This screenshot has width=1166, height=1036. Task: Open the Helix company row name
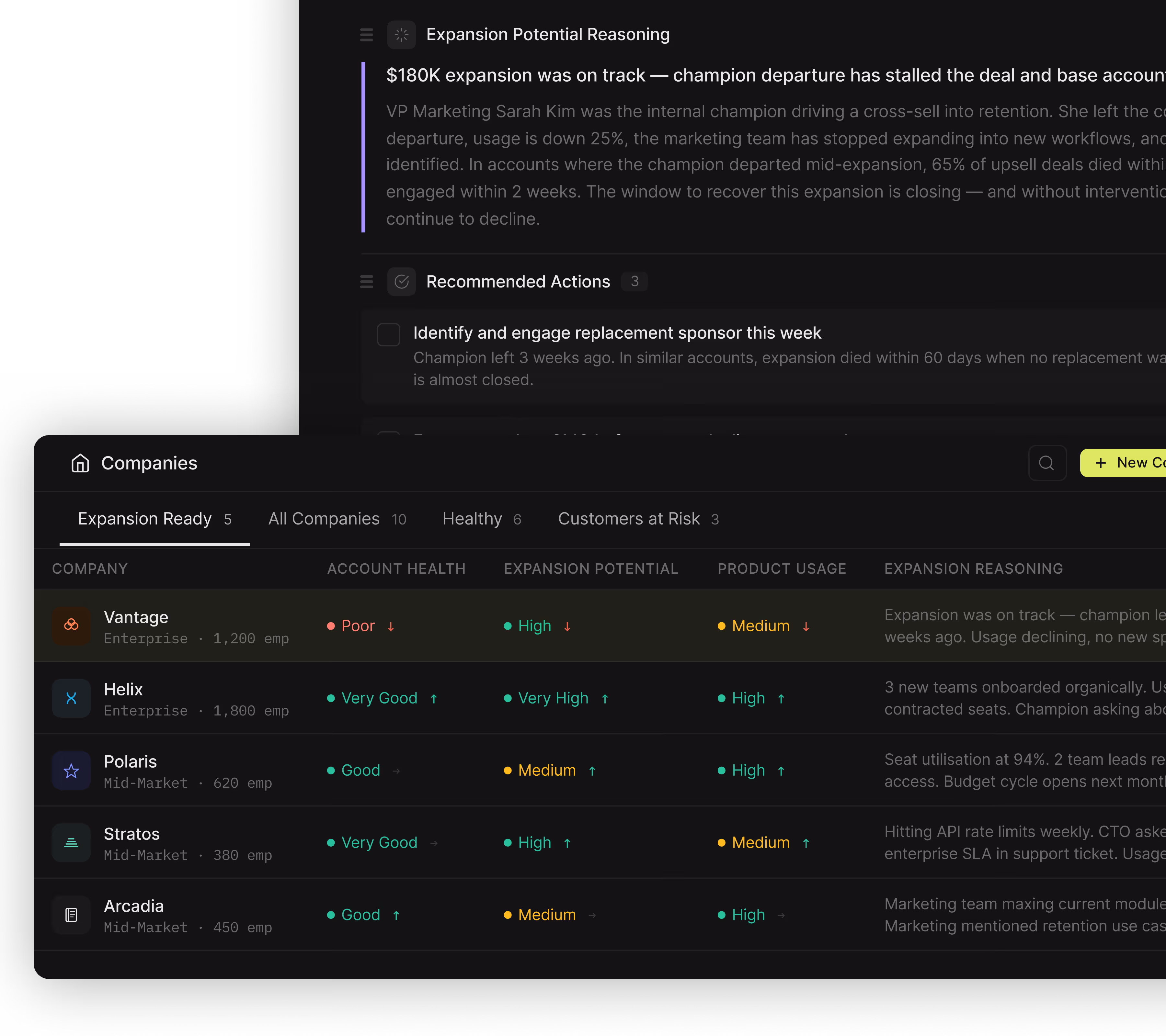pos(123,689)
